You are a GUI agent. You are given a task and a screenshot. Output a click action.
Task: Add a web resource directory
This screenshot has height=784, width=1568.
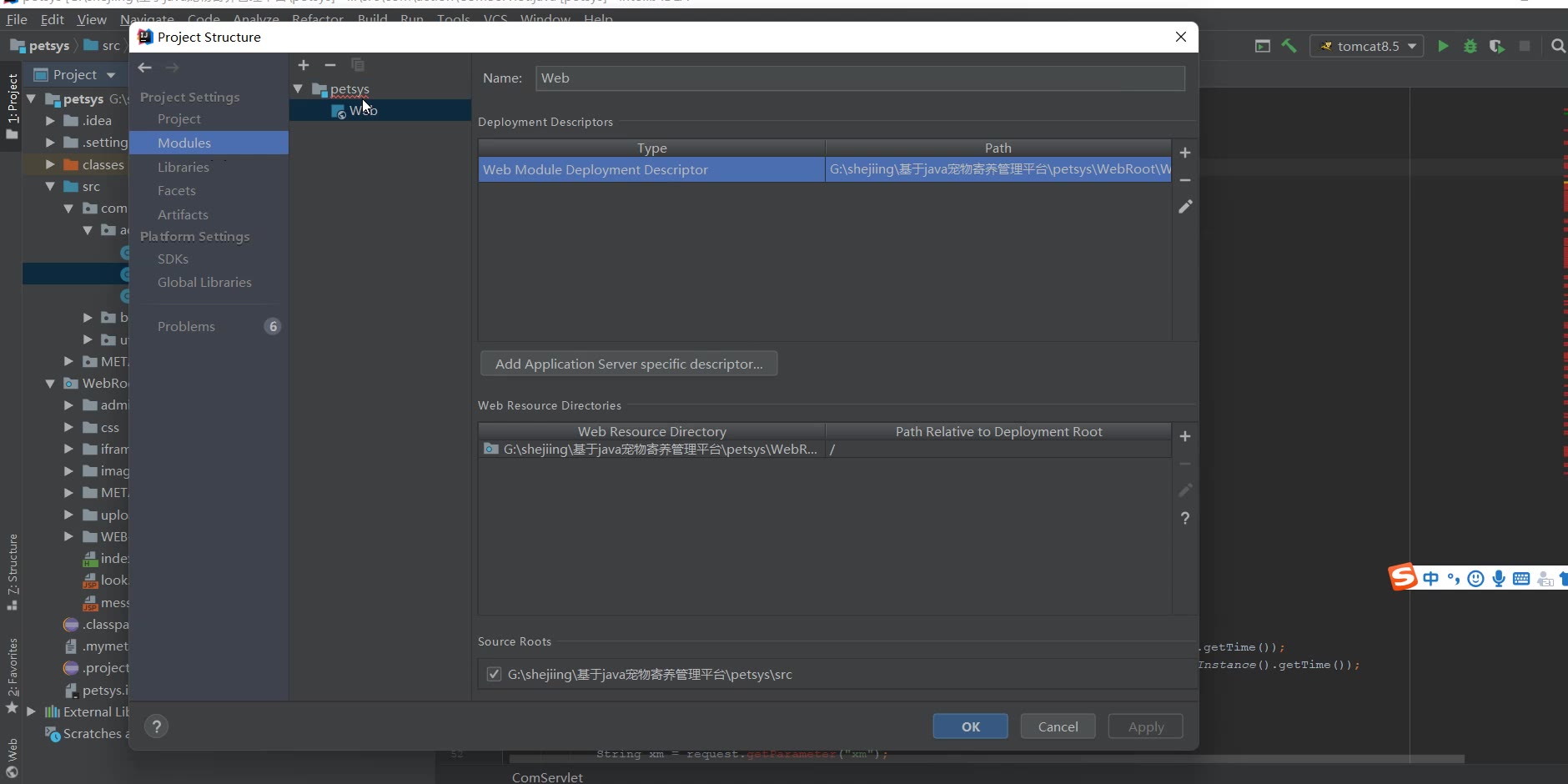click(x=1185, y=436)
